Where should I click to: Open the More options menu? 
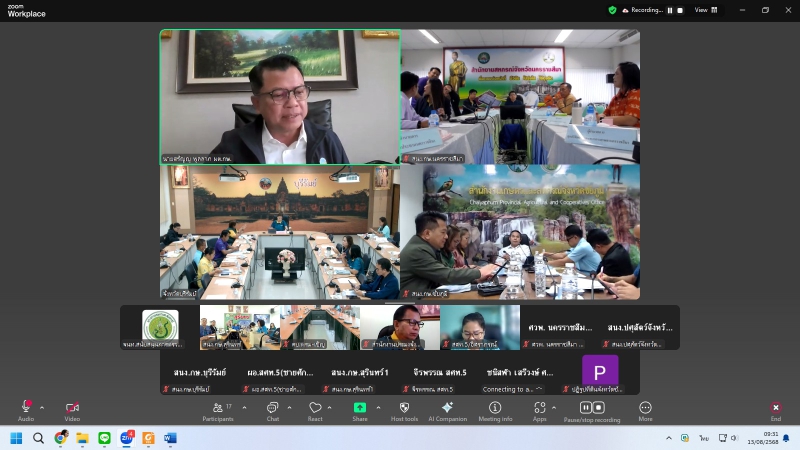645,411
